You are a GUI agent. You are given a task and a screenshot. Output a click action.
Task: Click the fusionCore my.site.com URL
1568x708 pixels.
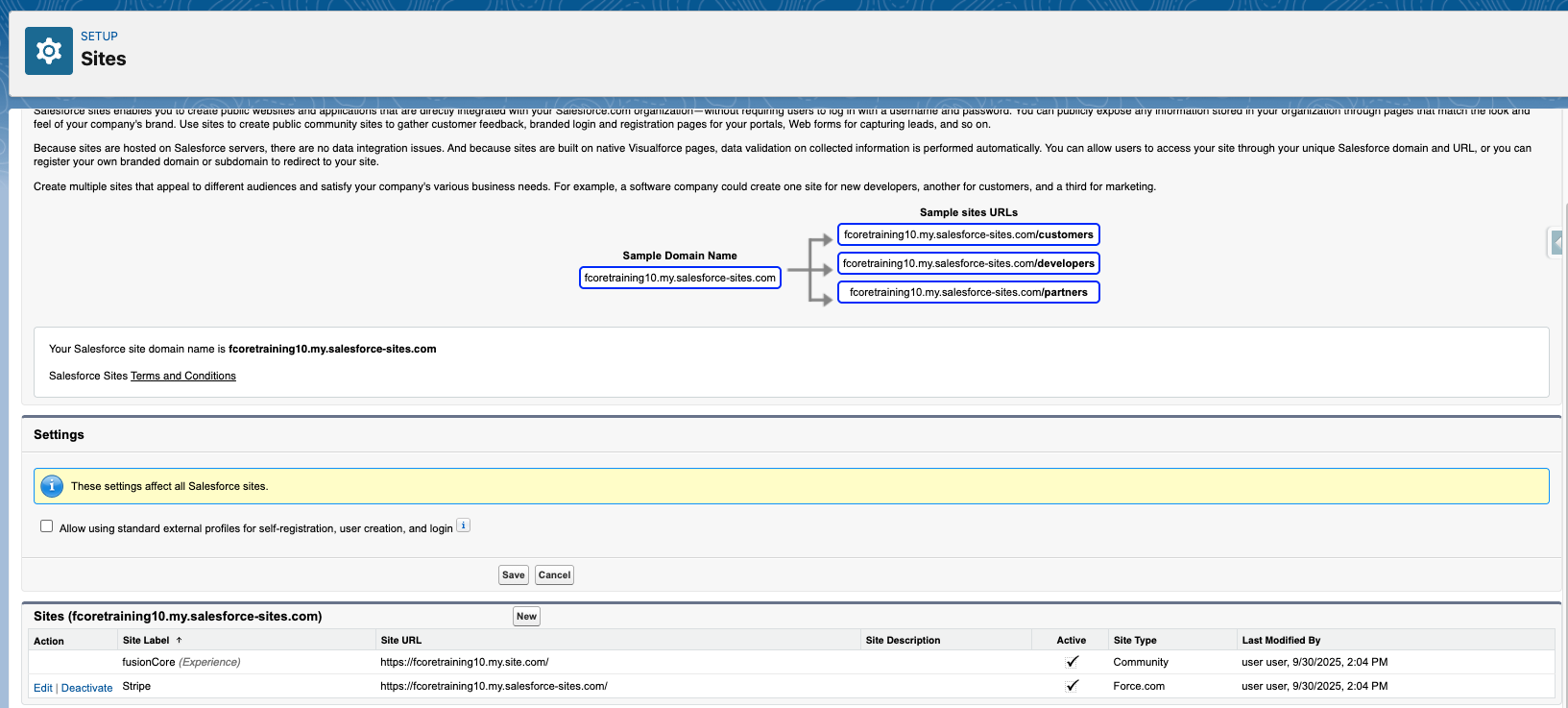tap(465, 662)
